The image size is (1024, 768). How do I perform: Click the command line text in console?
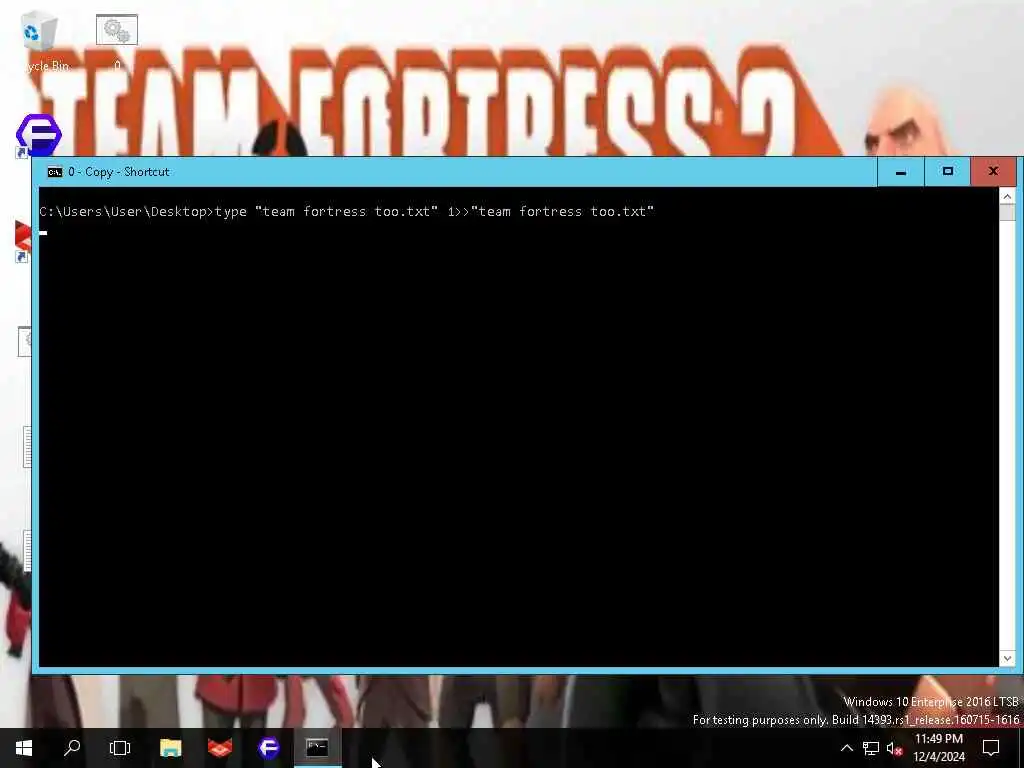coord(346,212)
